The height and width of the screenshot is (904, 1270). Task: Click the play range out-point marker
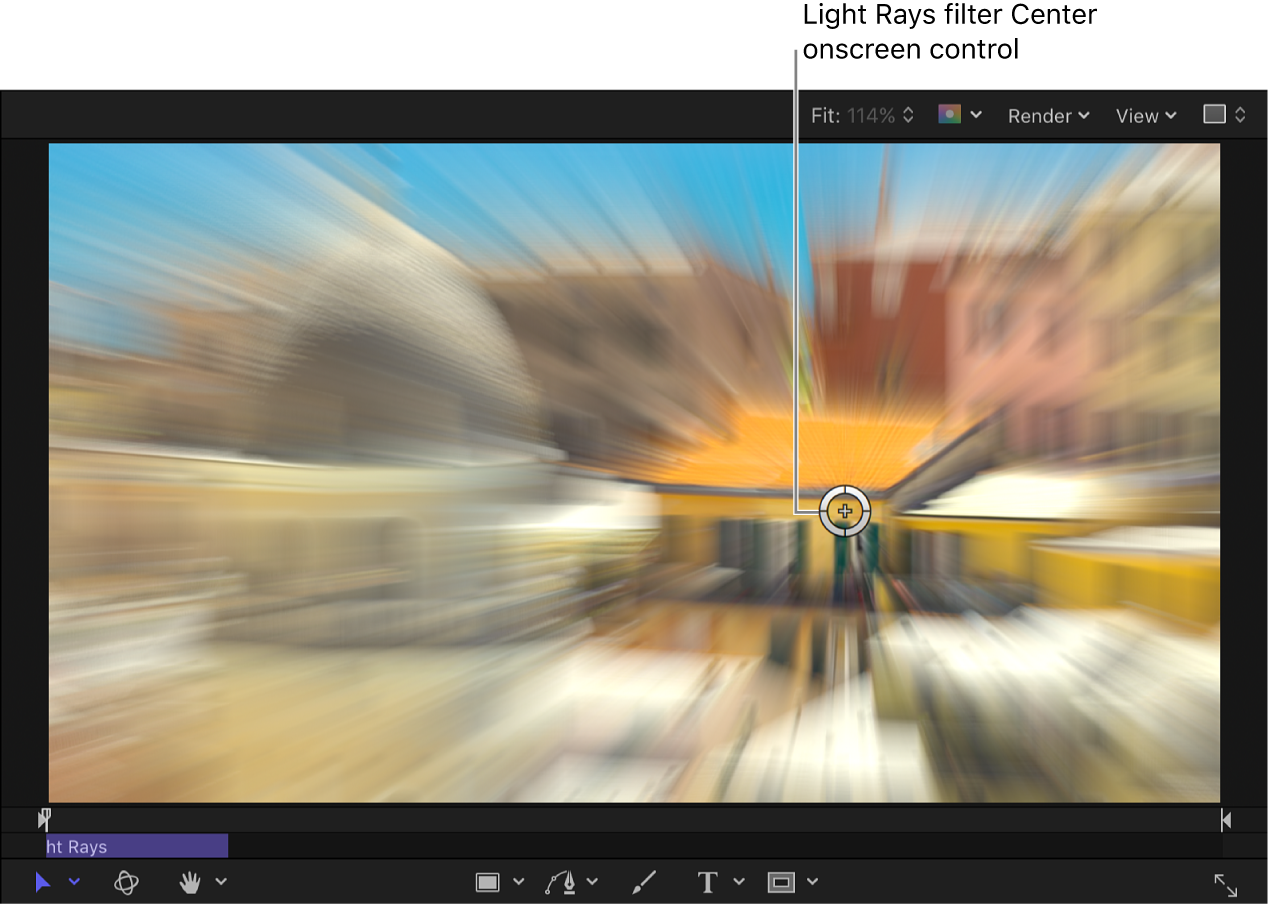pos(1226,819)
